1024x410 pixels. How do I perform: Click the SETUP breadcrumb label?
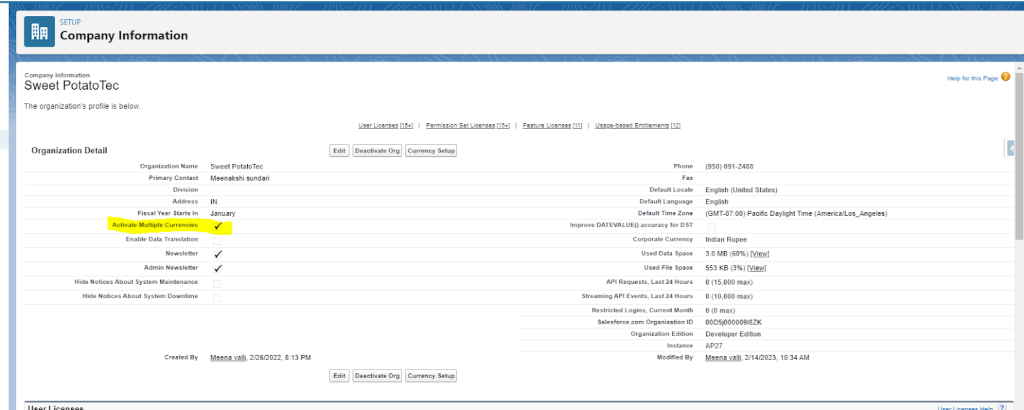point(70,22)
